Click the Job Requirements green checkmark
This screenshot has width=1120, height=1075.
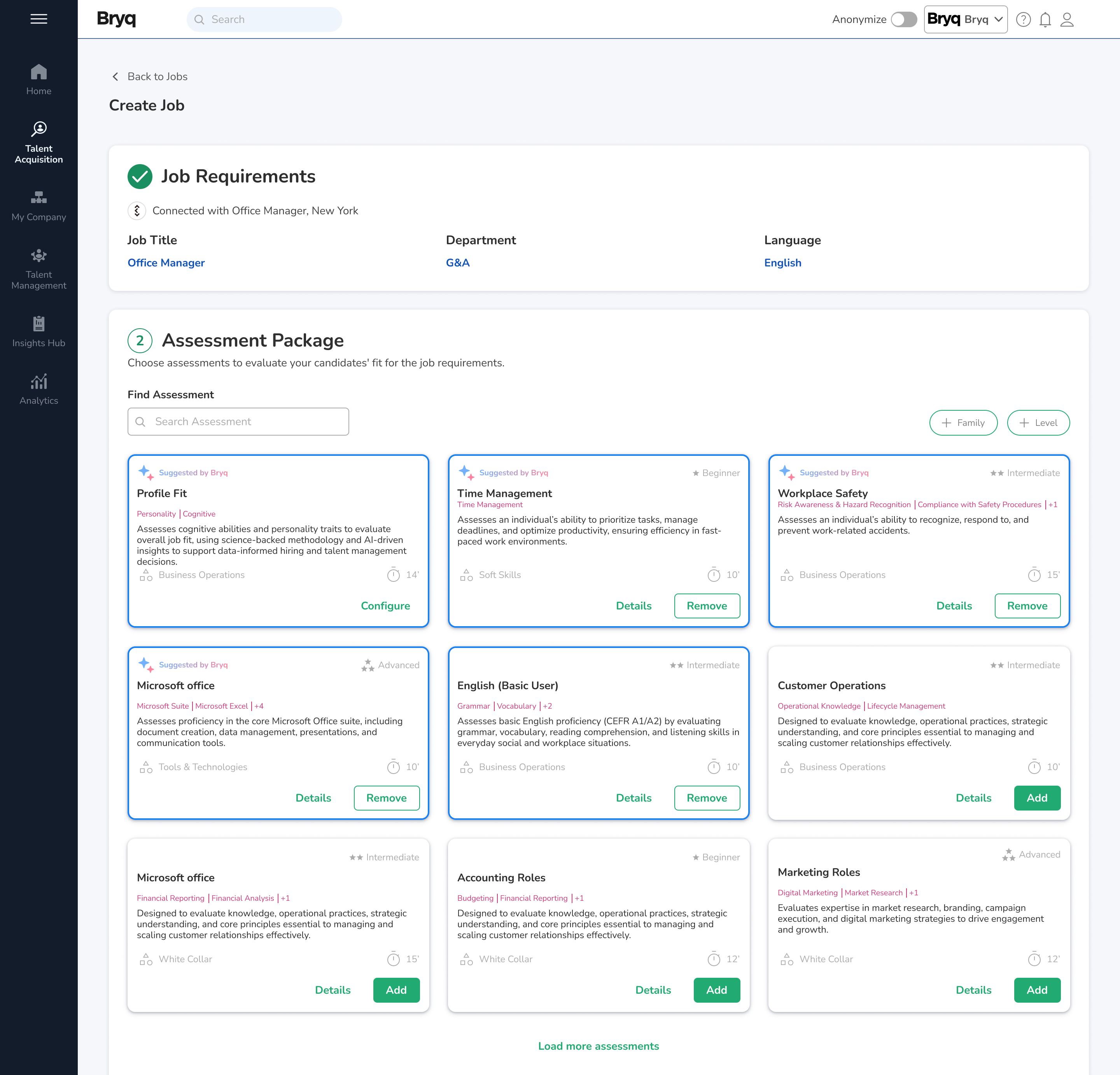point(140,176)
